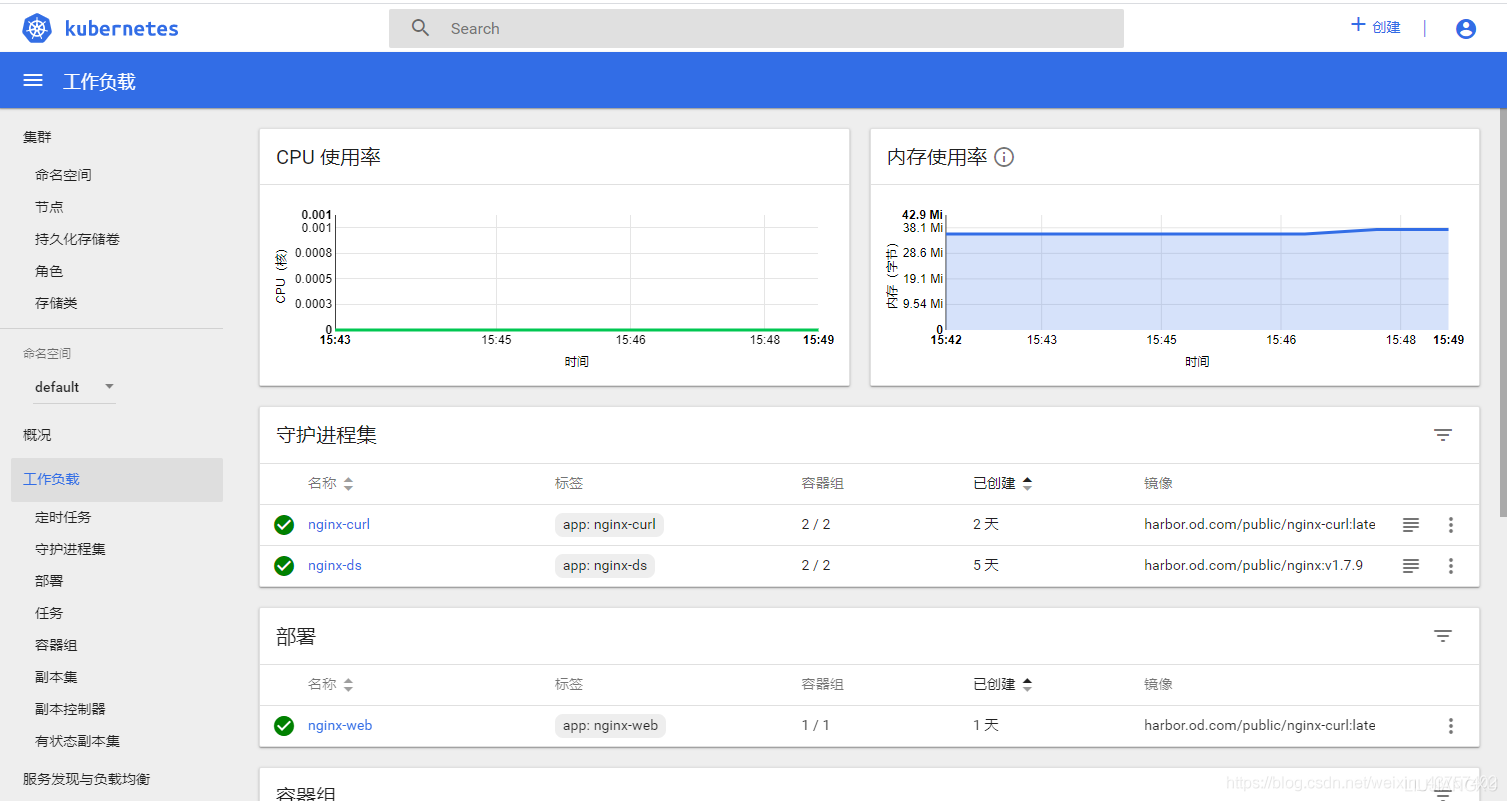Go to 存储类 in sidebar

[x=56, y=303]
